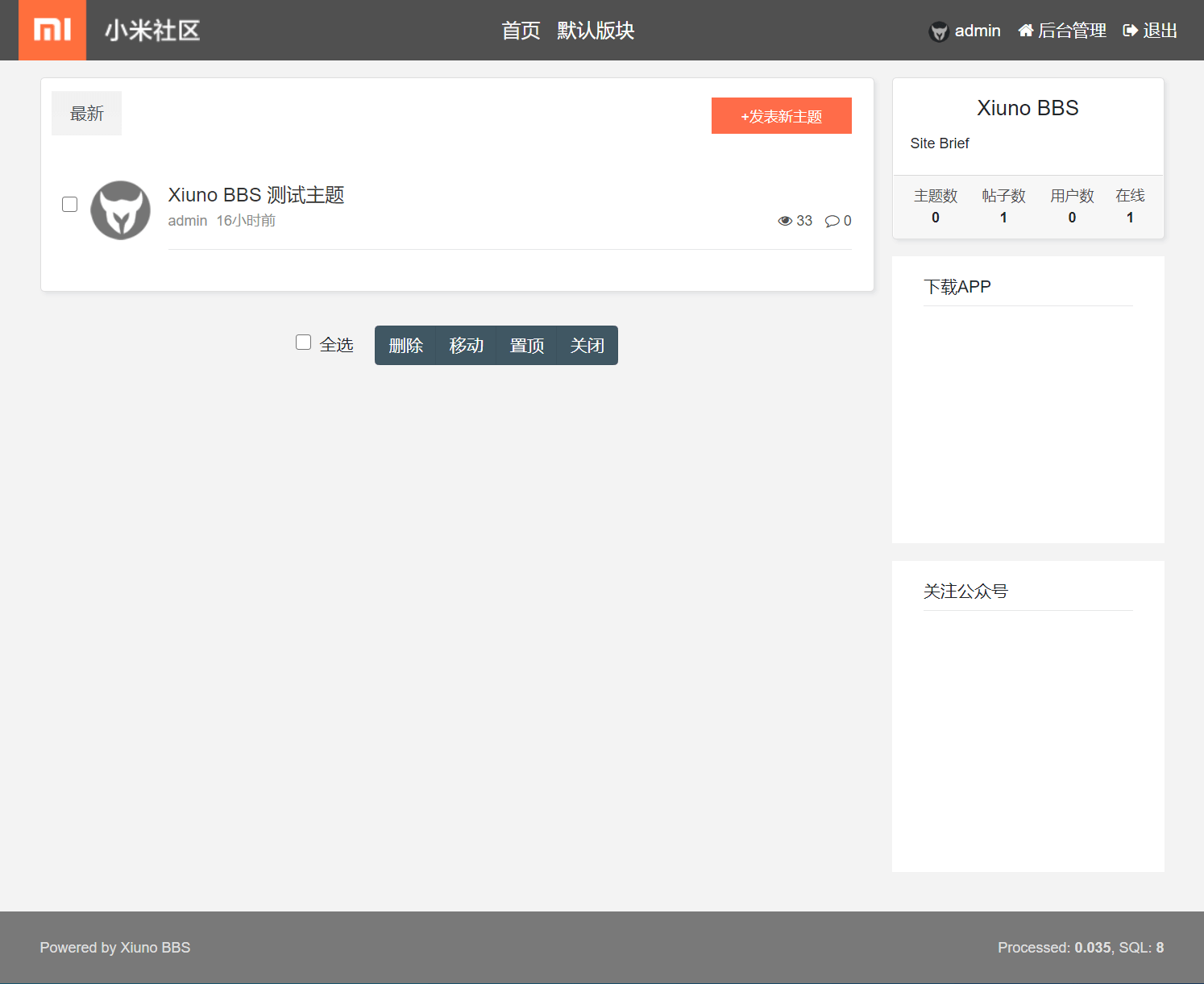Select the 最新 tab
Image resolution: width=1204 pixels, height=984 pixels.
87,114
